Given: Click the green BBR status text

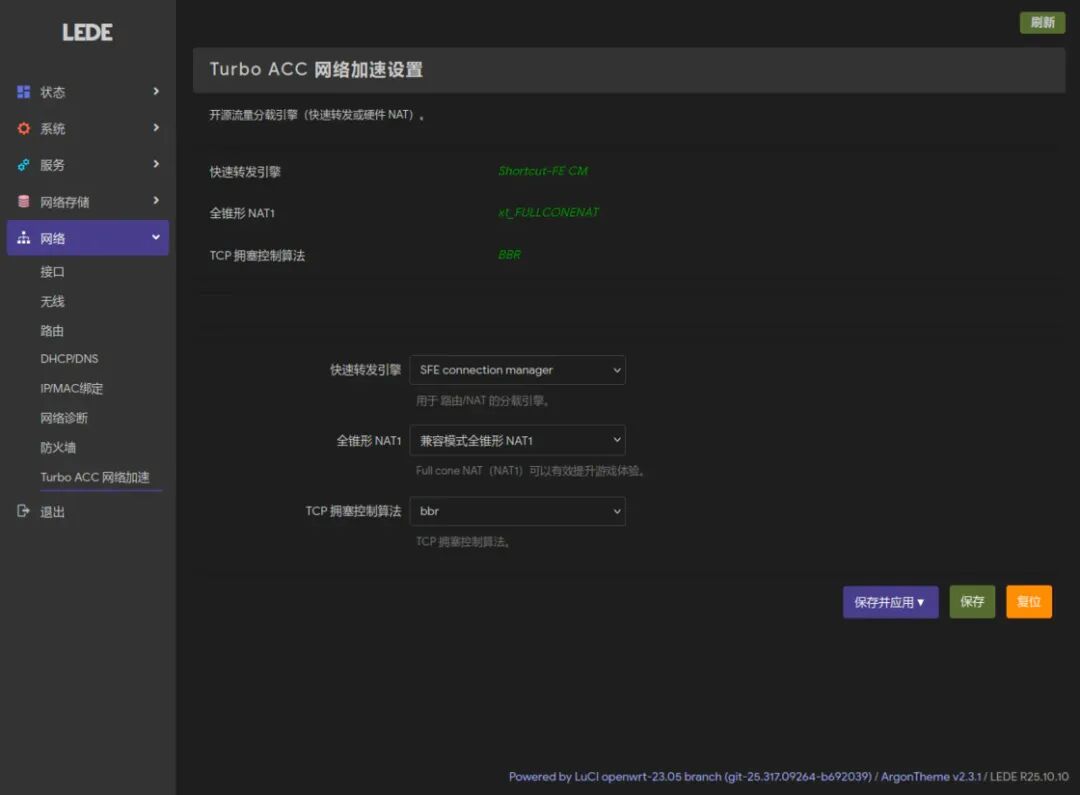Looking at the screenshot, I should 510,255.
